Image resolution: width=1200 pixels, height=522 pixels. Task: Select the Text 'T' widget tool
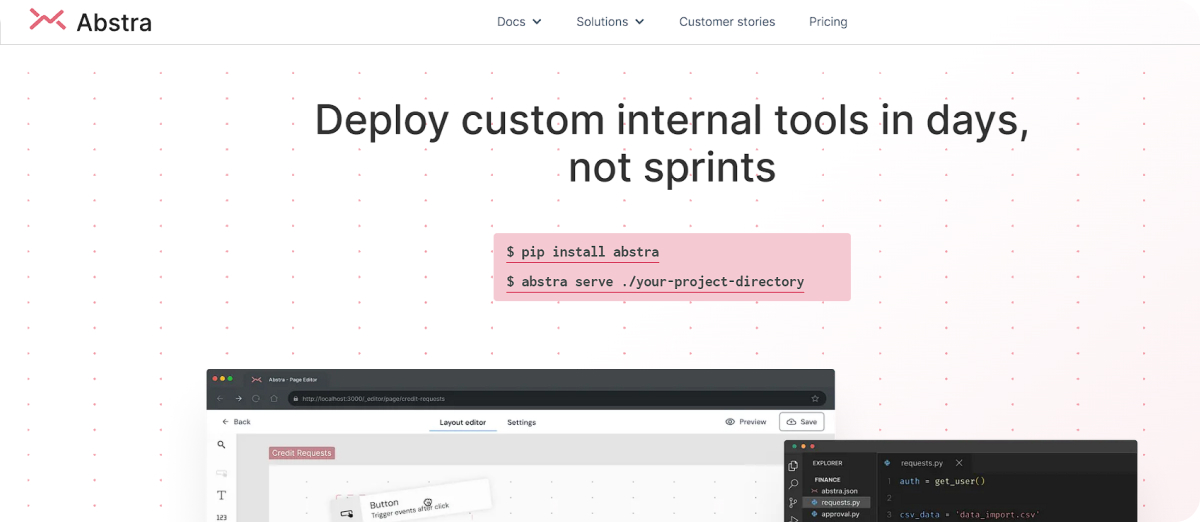(x=221, y=495)
